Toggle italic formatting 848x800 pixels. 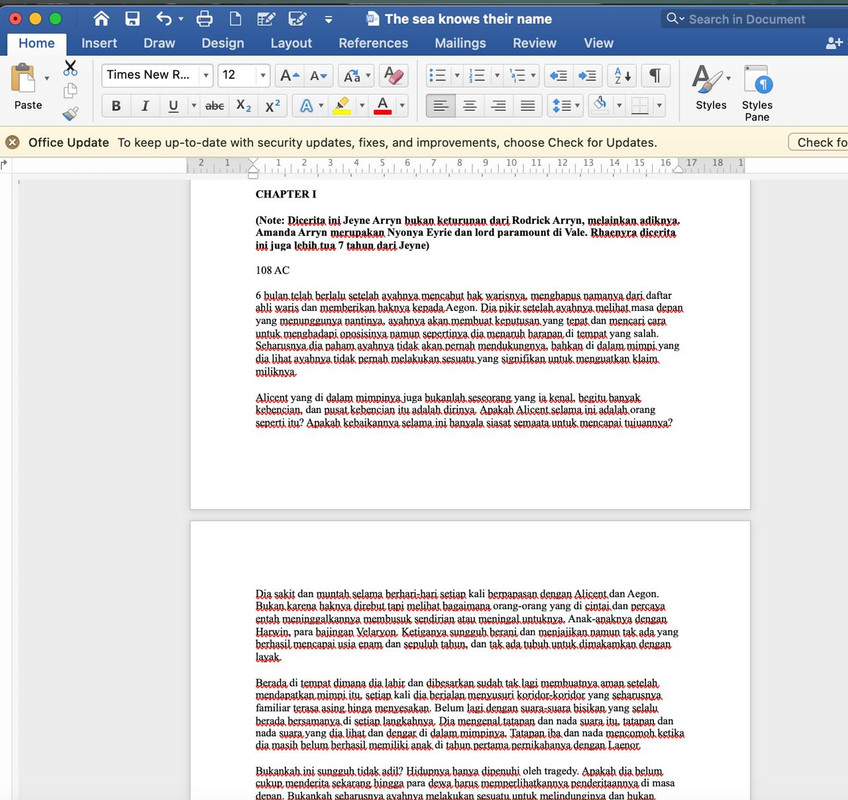144,106
